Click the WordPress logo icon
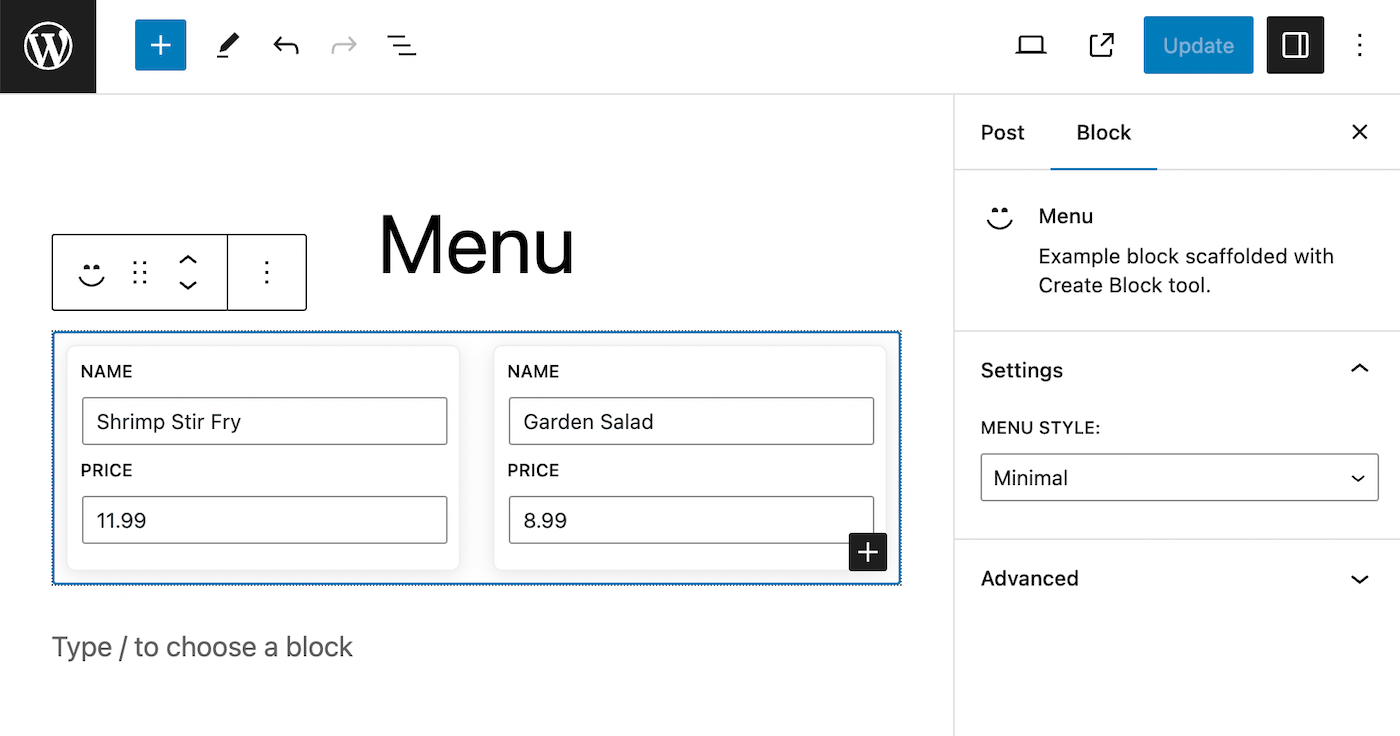 pyautogui.click(x=48, y=46)
